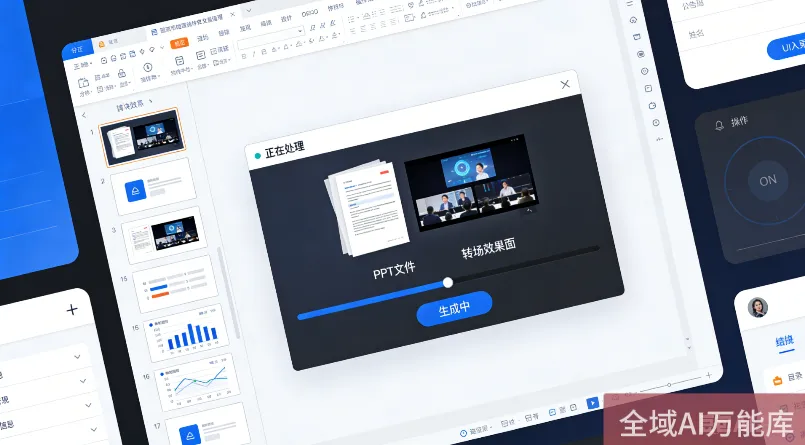Toggle bold formatting in the ribbon

[x=244, y=56]
